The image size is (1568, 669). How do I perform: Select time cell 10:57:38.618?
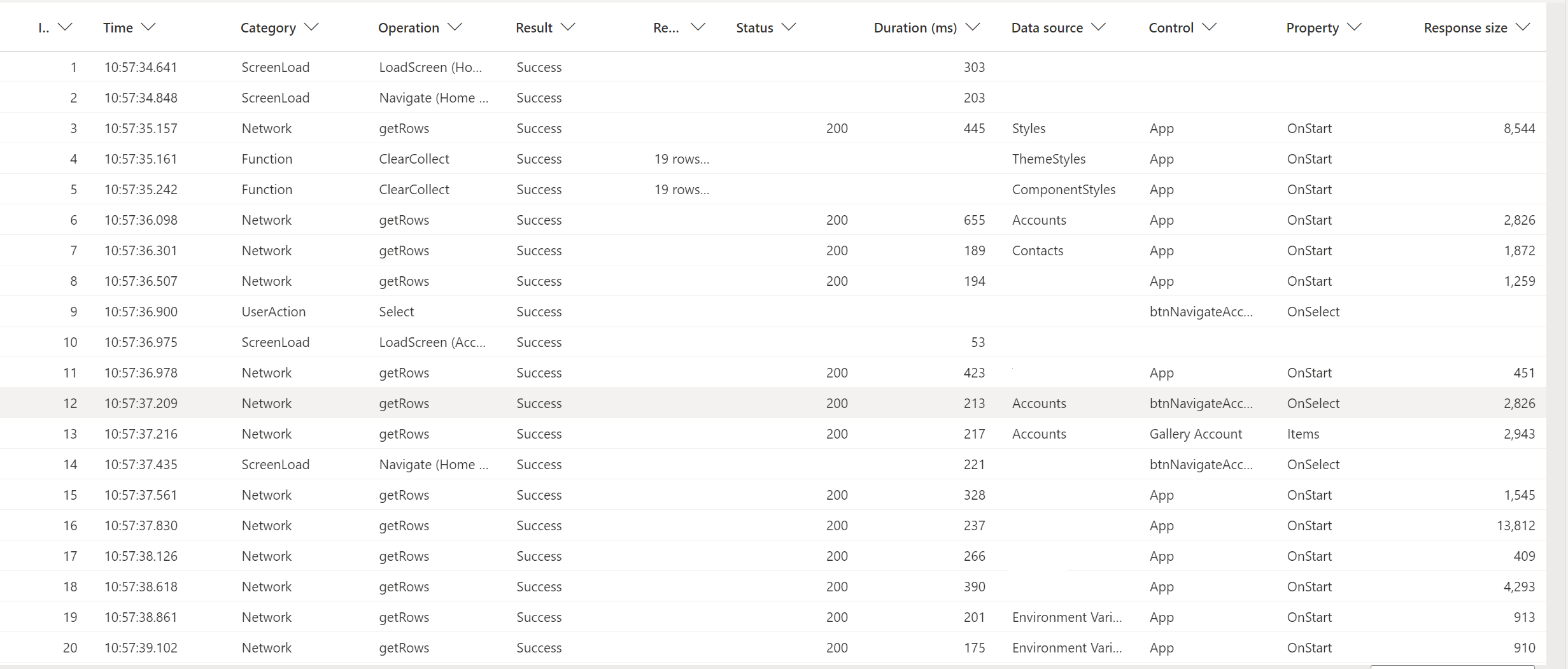click(x=141, y=587)
